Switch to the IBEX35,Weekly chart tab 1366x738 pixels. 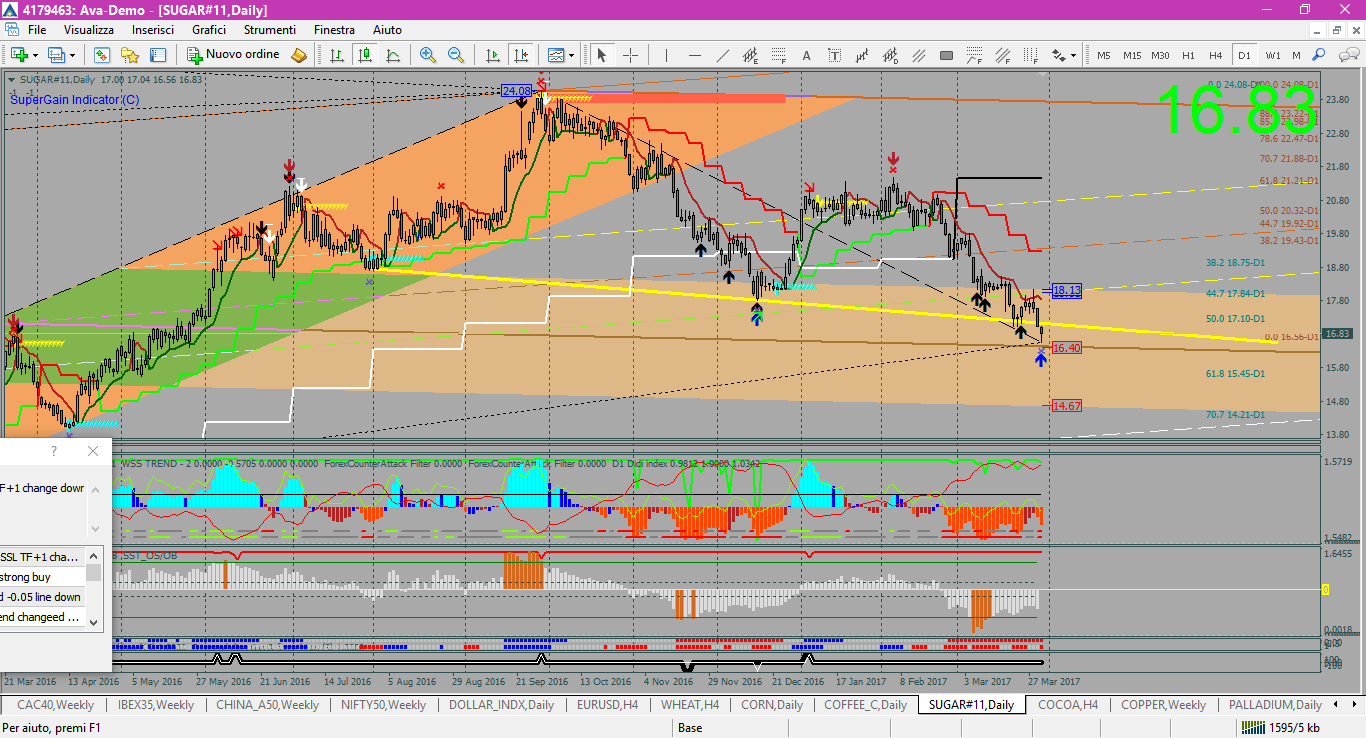tap(155, 705)
